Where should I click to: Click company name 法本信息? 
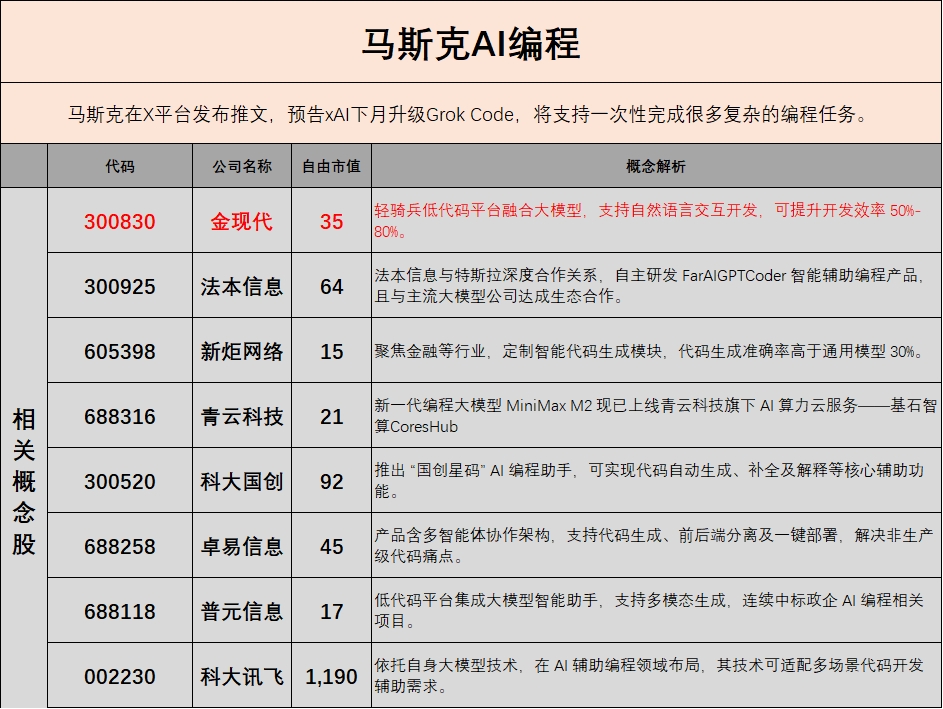tap(242, 286)
